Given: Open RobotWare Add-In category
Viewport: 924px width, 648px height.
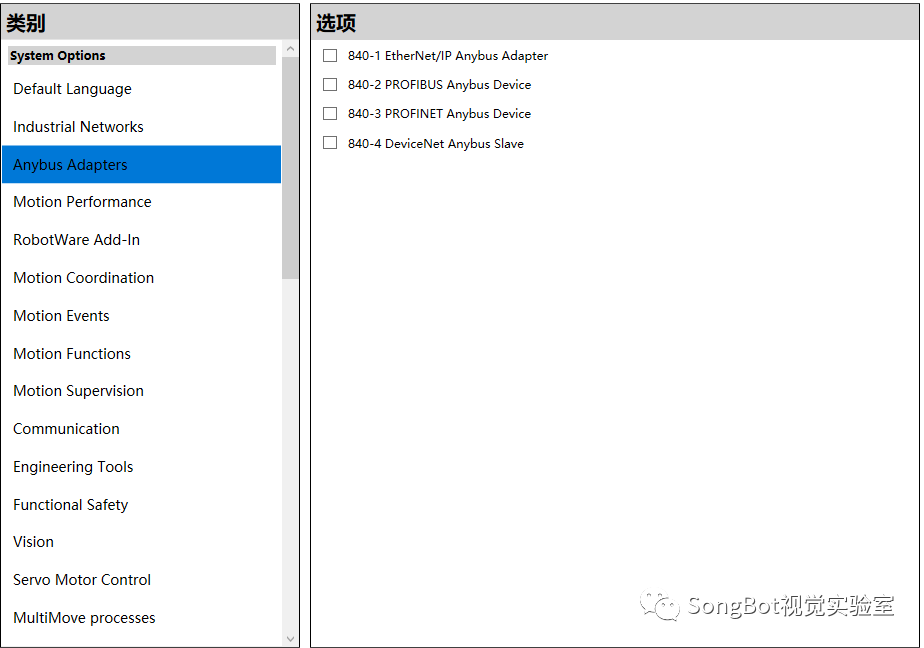Looking at the screenshot, I should (141, 240).
